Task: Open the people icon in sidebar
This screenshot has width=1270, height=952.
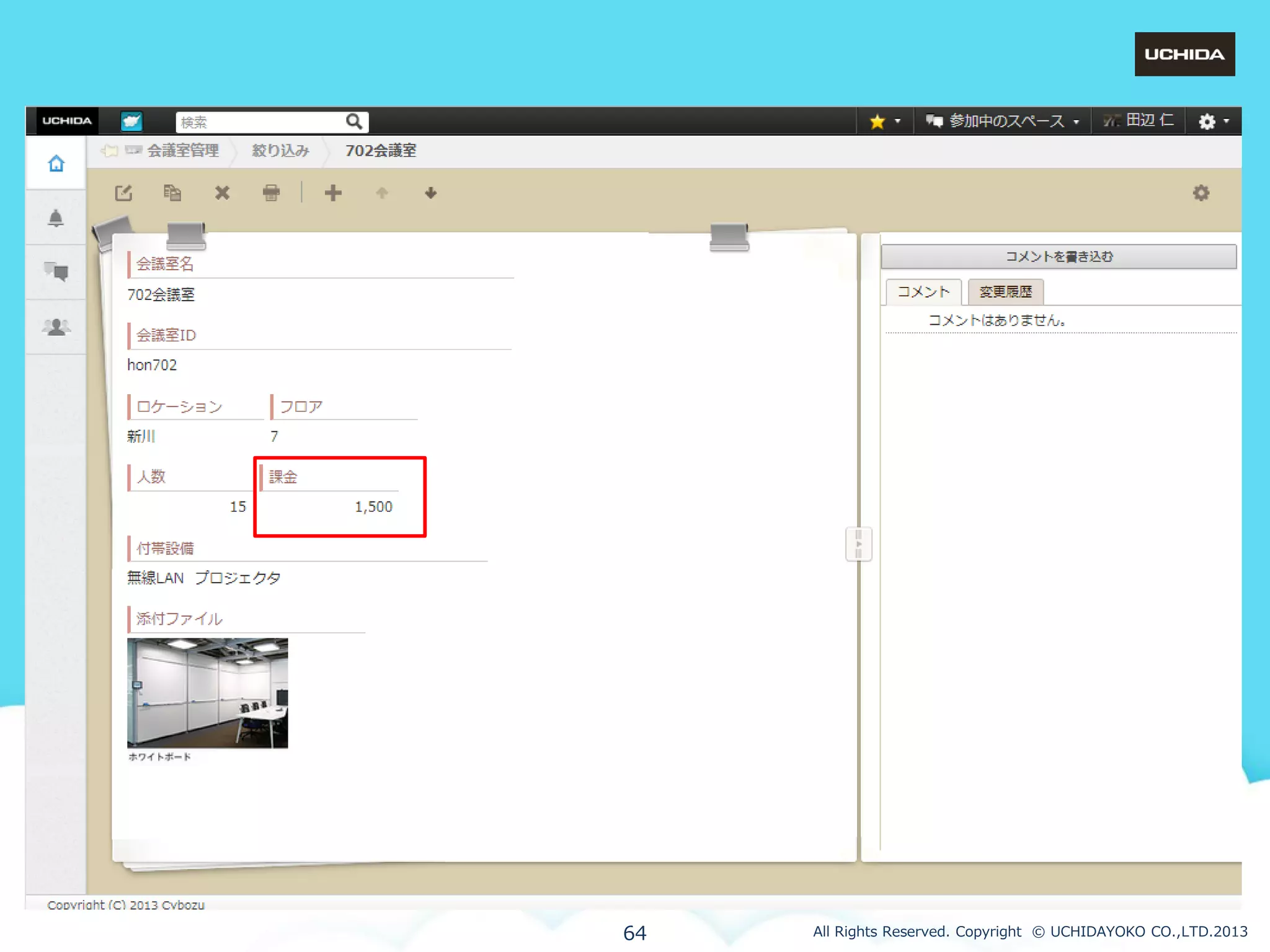Action: pos(56,327)
